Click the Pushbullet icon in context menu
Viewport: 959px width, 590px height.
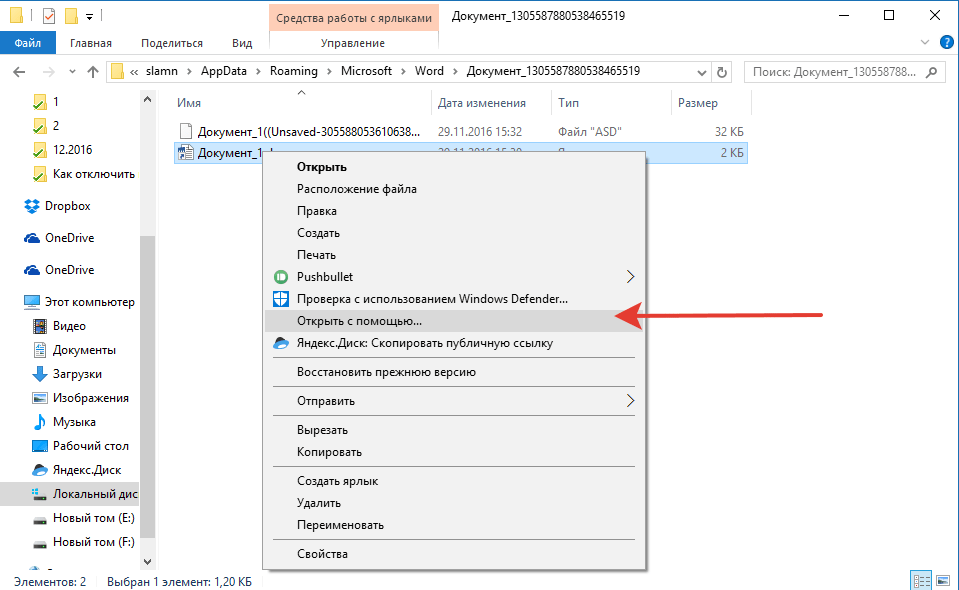click(x=280, y=277)
